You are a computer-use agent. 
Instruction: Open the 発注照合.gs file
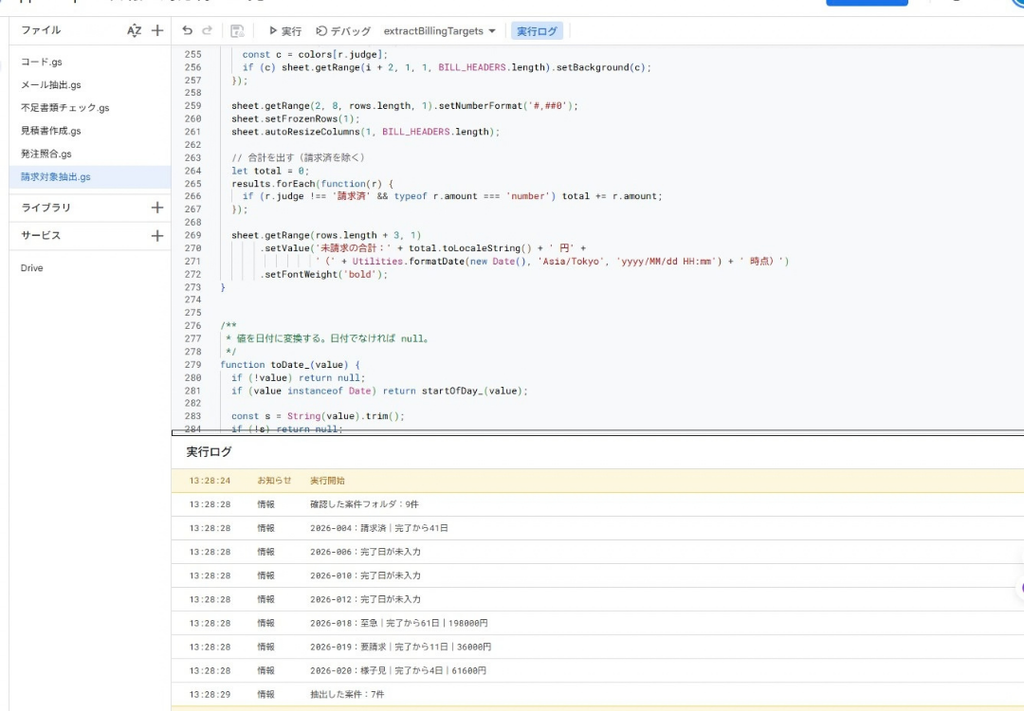[46, 153]
